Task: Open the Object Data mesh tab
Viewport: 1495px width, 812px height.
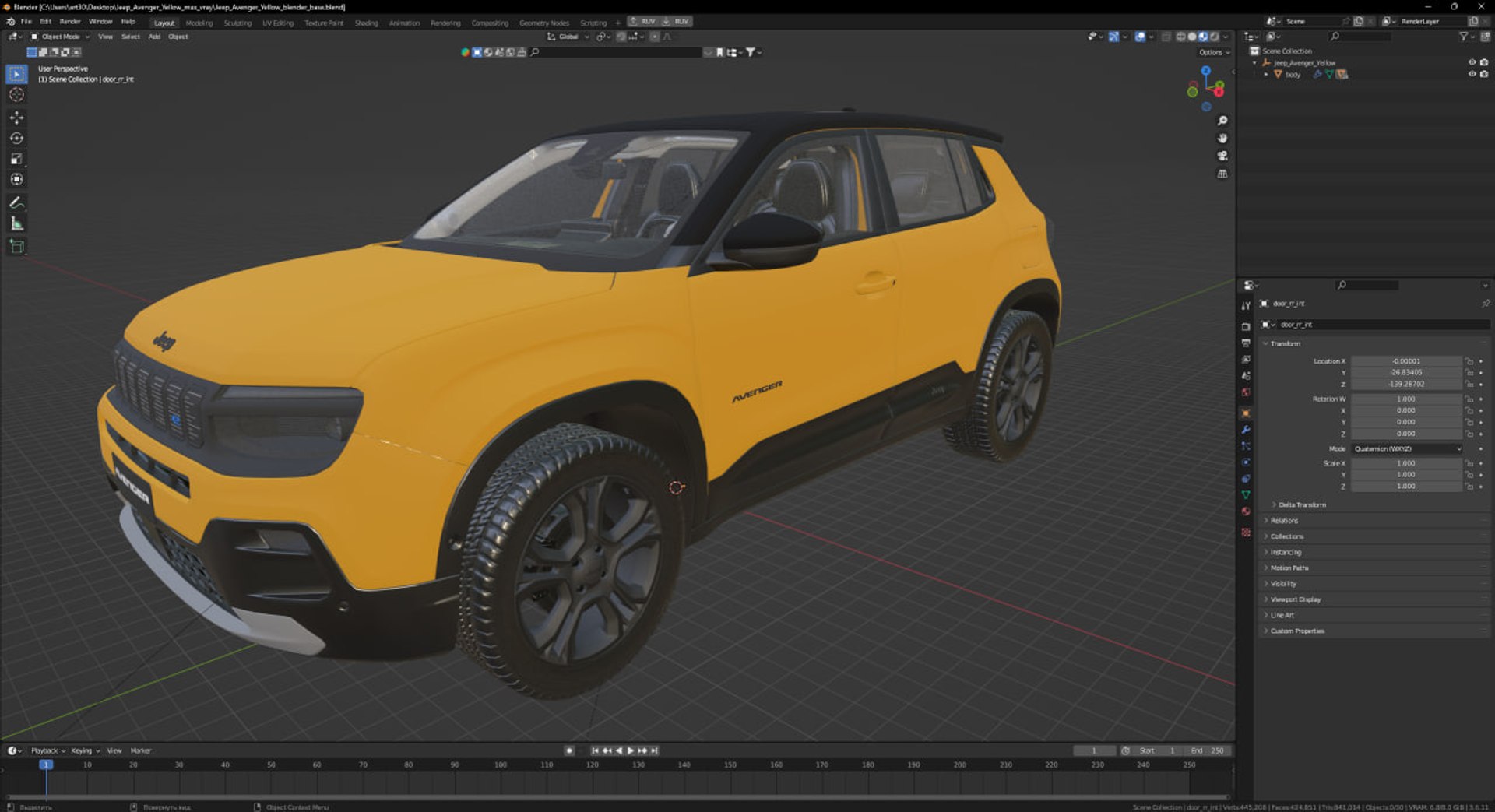Action: 1246,495
